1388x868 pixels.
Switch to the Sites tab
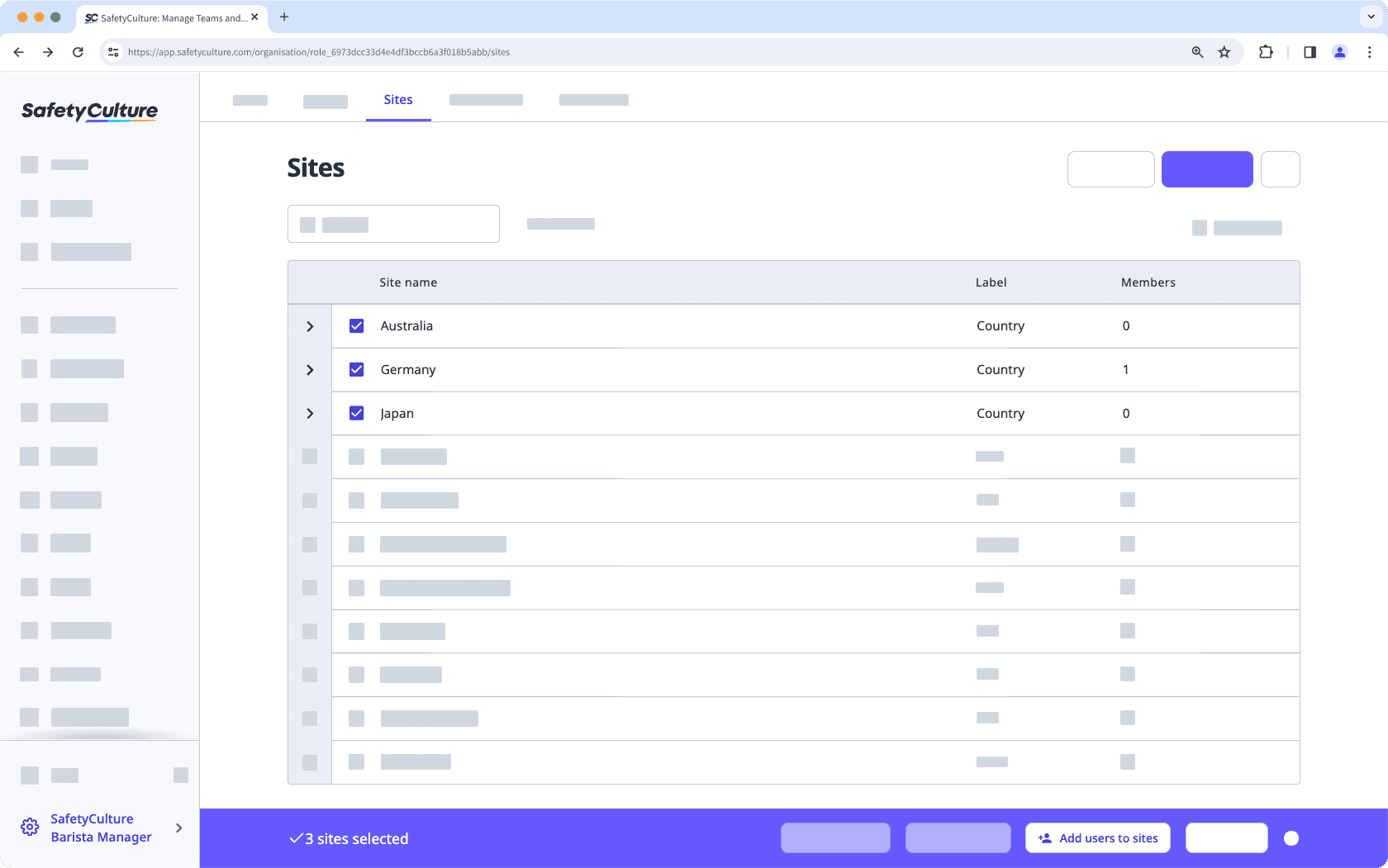398,99
